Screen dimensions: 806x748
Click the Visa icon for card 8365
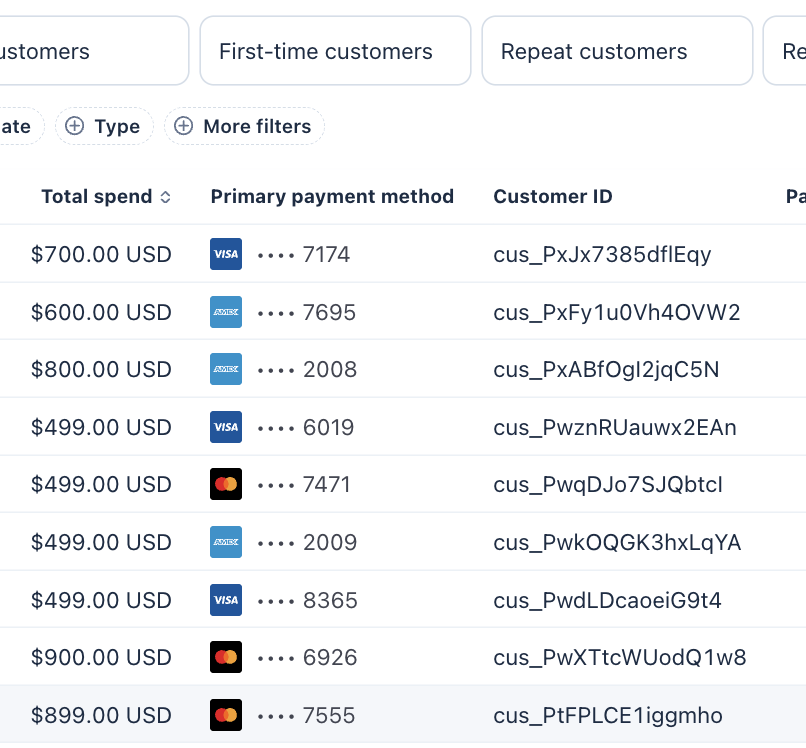[226, 599]
